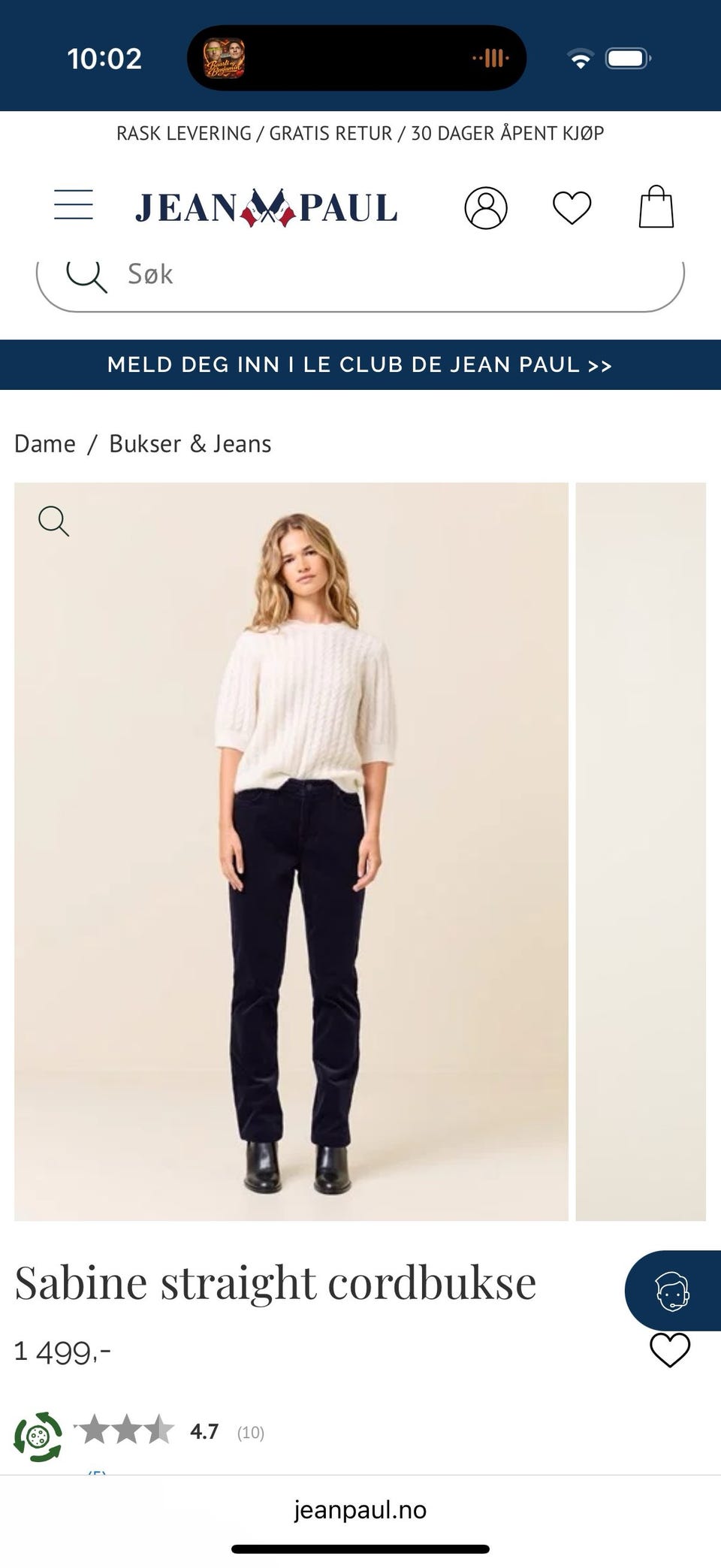Viewport: 721px width, 1568px height.
Task: Zoom product photo with magnifier icon
Action: (x=54, y=521)
